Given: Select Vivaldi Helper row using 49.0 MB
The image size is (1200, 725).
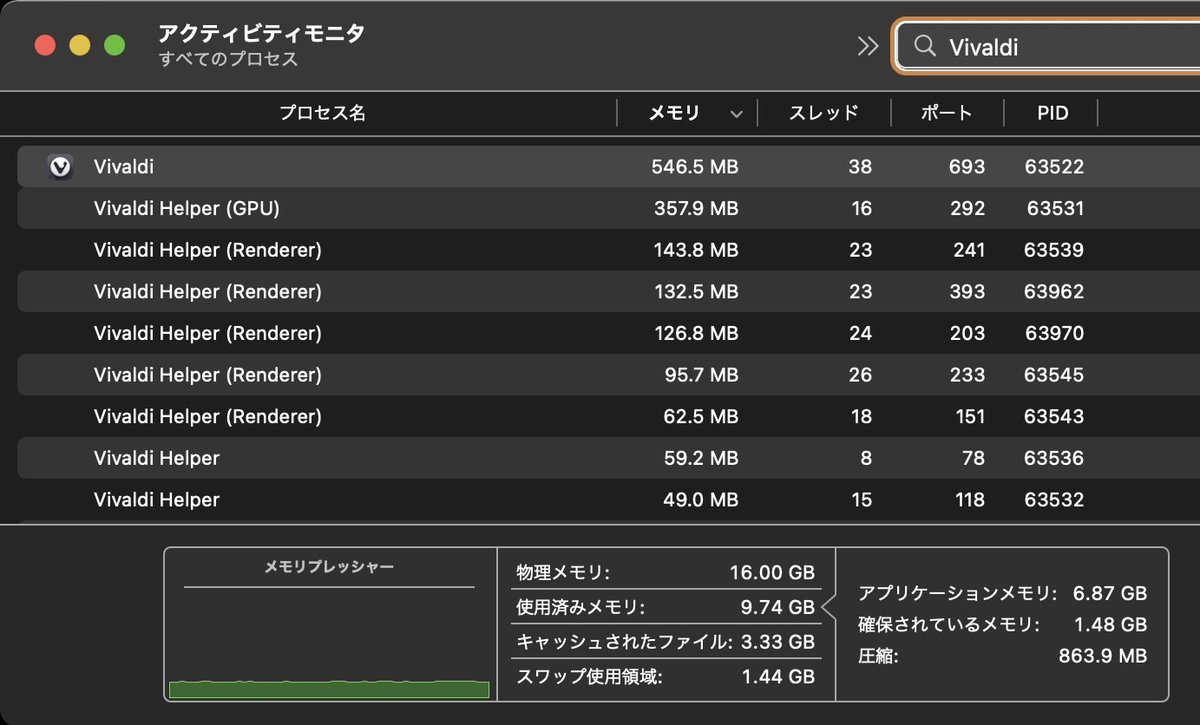Looking at the screenshot, I should point(609,499).
